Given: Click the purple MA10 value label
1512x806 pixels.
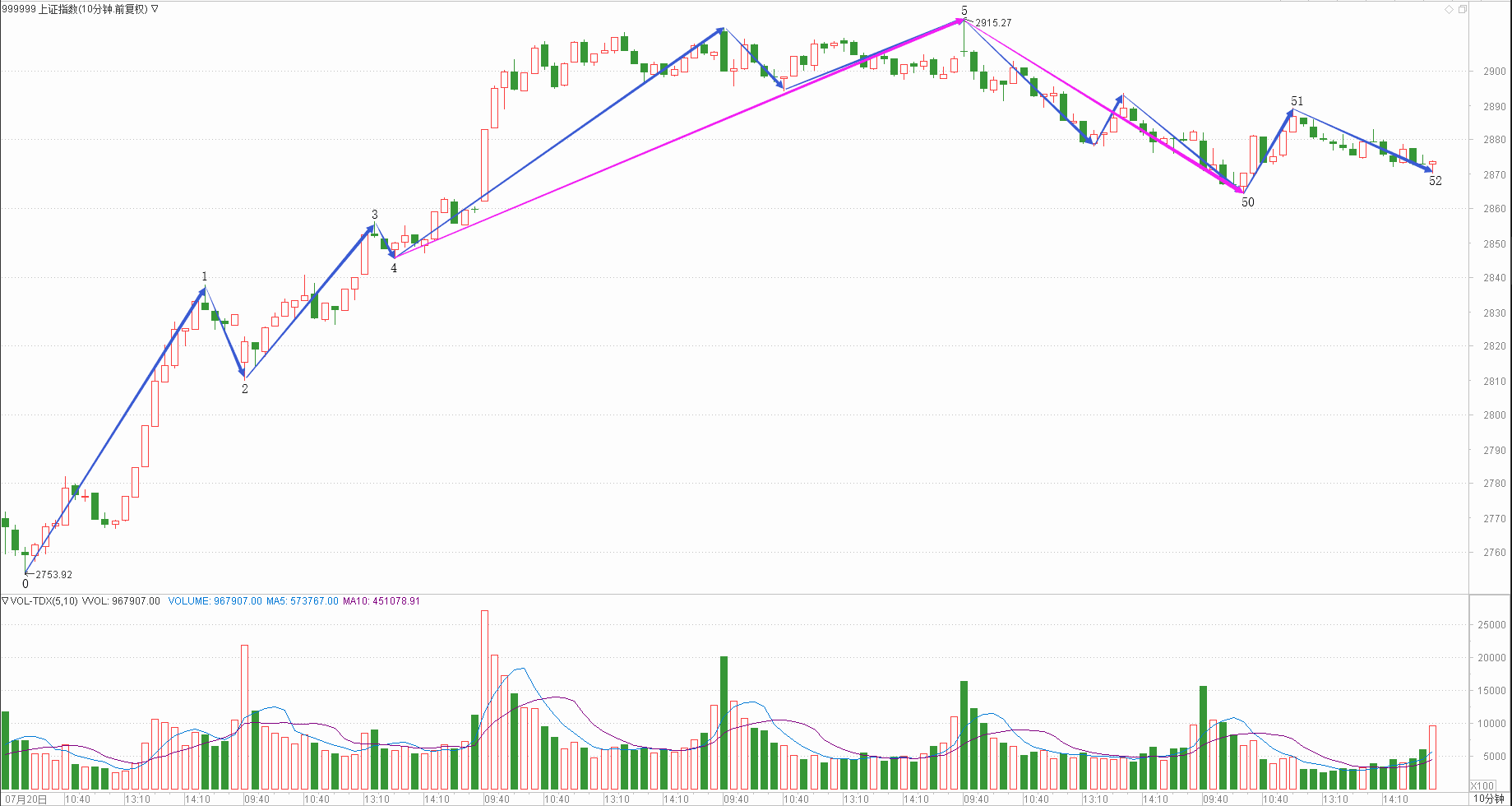Looking at the screenshot, I should click(x=381, y=601).
